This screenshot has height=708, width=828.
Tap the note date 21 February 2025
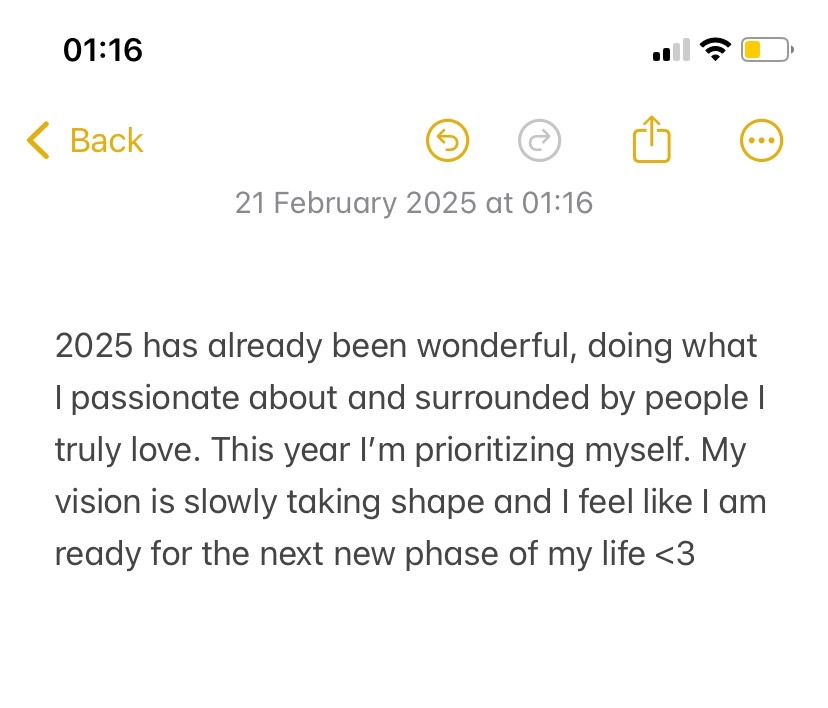(413, 204)
